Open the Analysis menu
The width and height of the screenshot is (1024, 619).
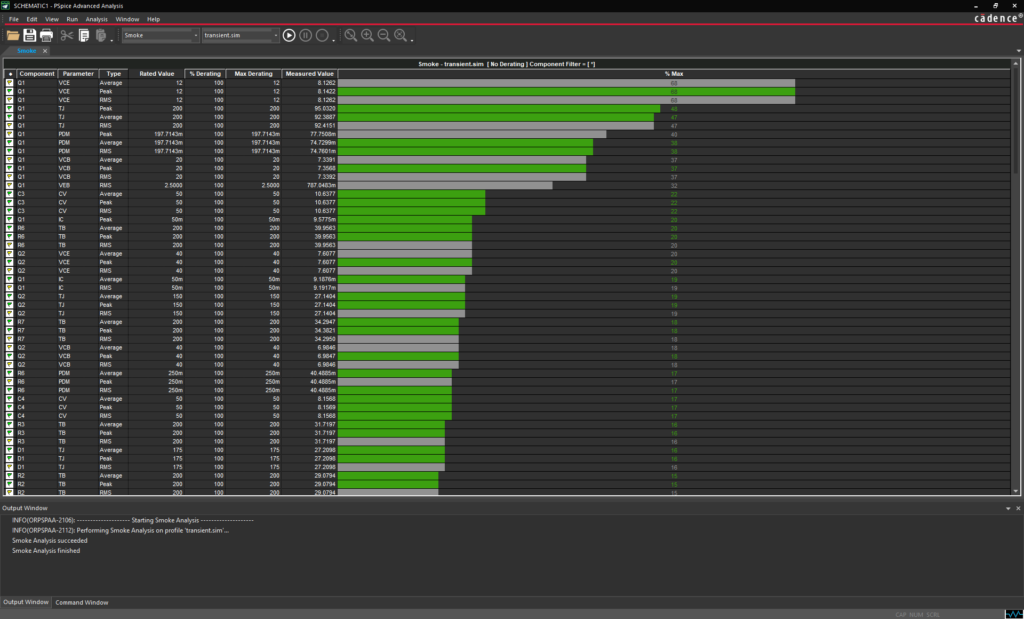coord(96,20)
